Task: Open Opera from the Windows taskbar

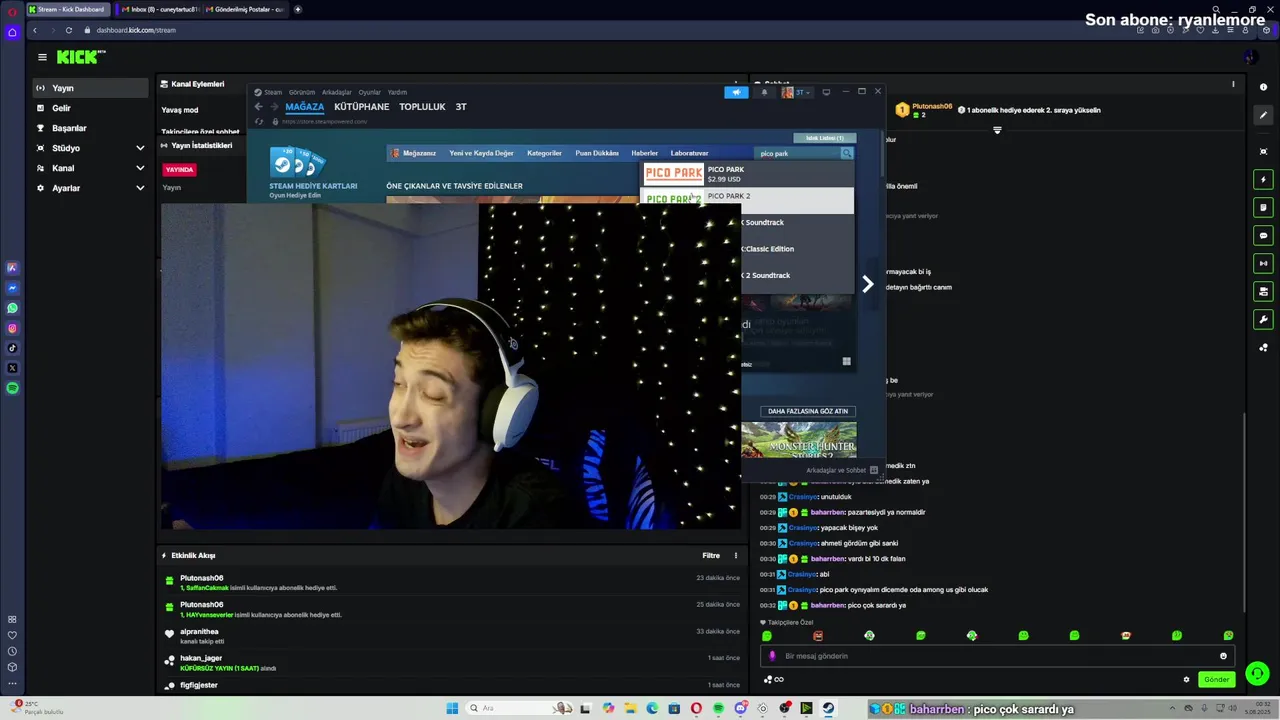Action: point(696,708)
